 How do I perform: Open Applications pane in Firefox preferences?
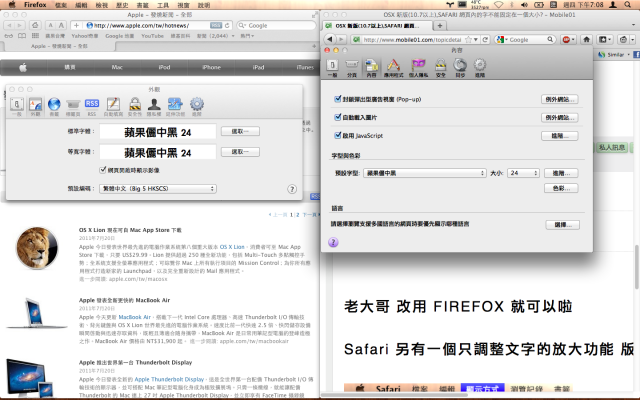click(x=393, y=68)
